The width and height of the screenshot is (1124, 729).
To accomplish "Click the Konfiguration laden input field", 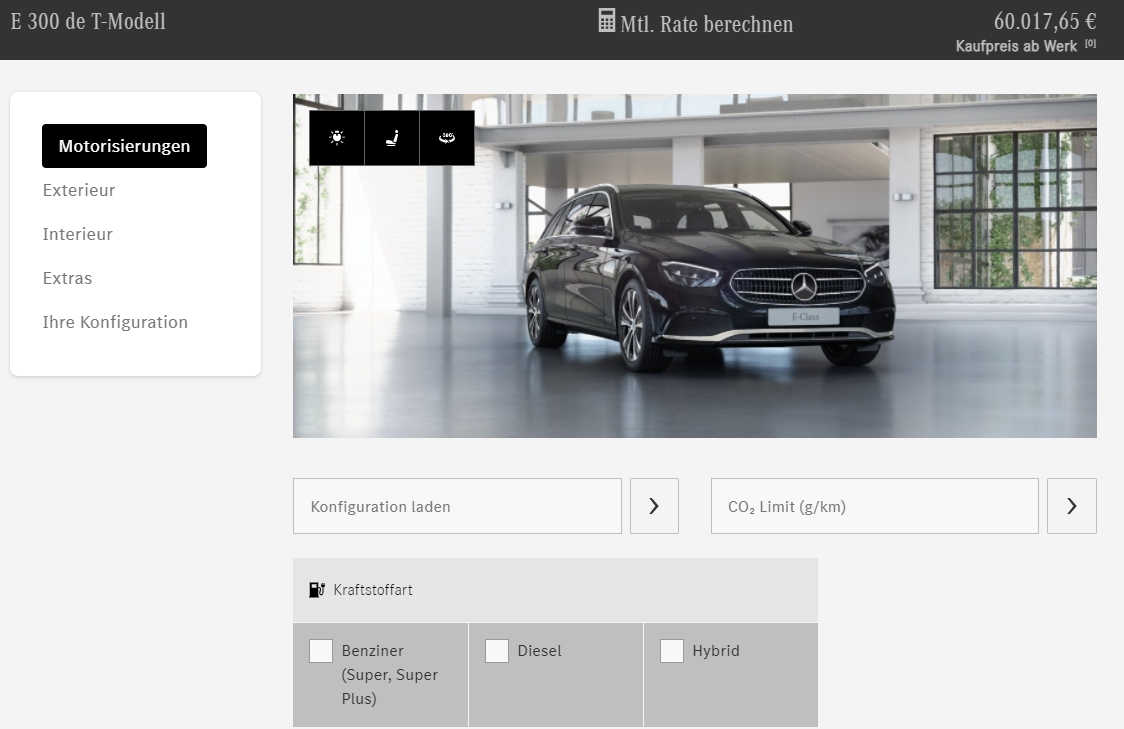I will [x=457, y=506].
